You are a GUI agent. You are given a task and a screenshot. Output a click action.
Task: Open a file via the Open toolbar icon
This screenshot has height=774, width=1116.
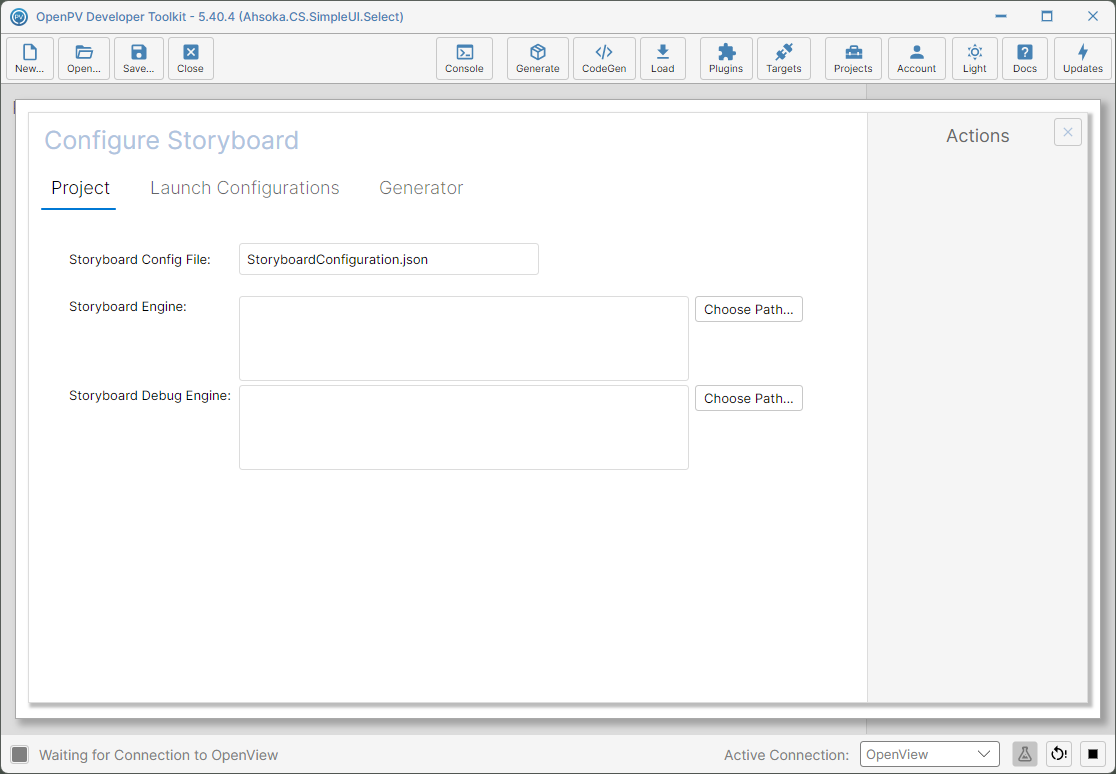click(84, 58)
